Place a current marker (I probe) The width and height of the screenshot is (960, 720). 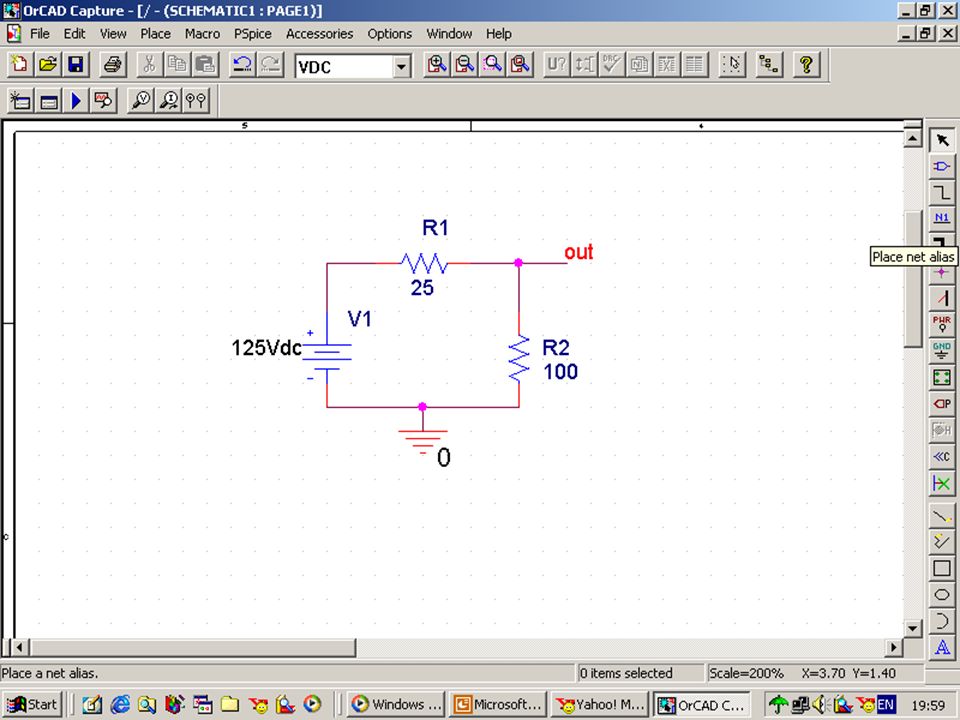pyautogui.click(x=169, y=100)
